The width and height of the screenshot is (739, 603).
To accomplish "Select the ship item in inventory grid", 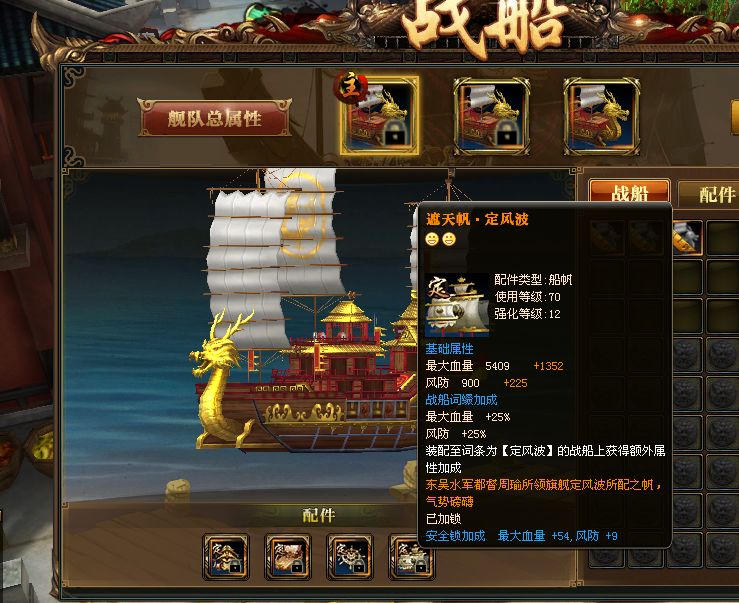I will point(687,238).
